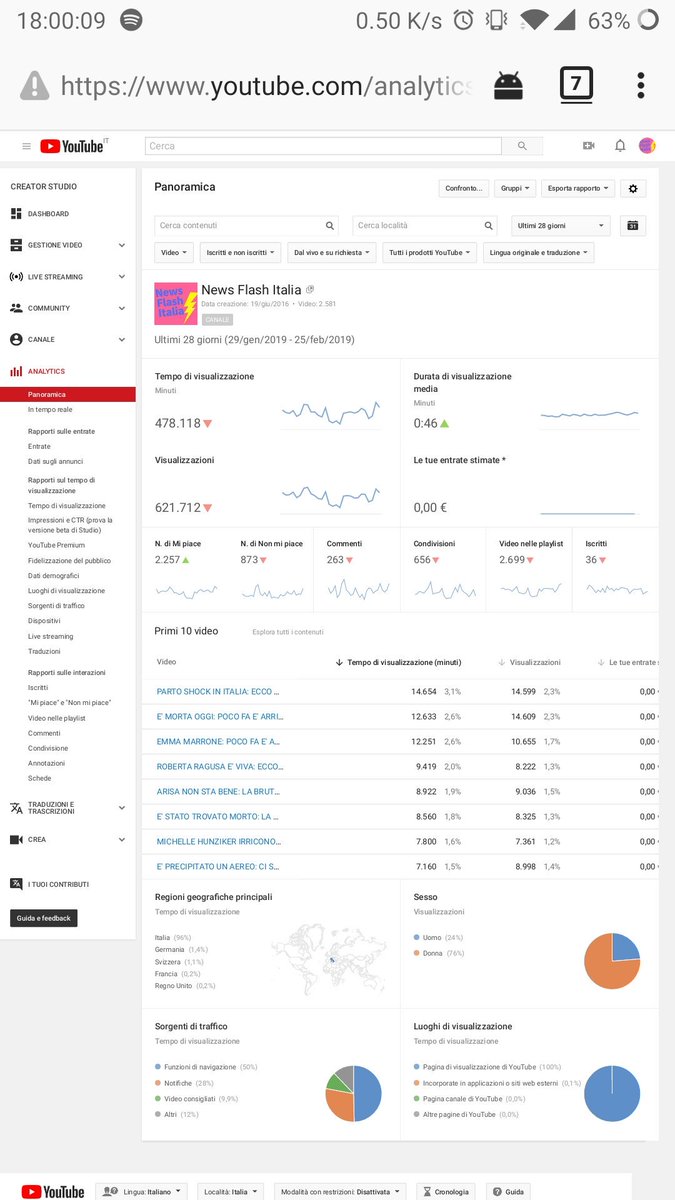Open Iscritti e non iscritti dropdown
The height and width of the screenshot is (1200, 675).
point(241,253)
